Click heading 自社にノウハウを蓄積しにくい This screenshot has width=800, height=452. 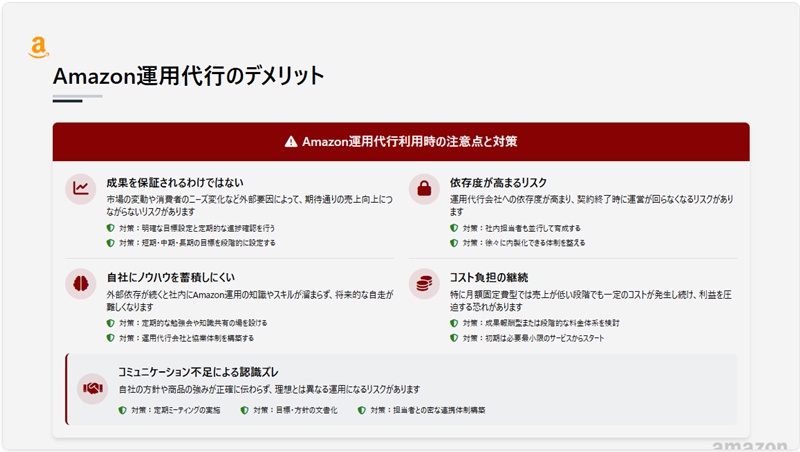(170, 277)
